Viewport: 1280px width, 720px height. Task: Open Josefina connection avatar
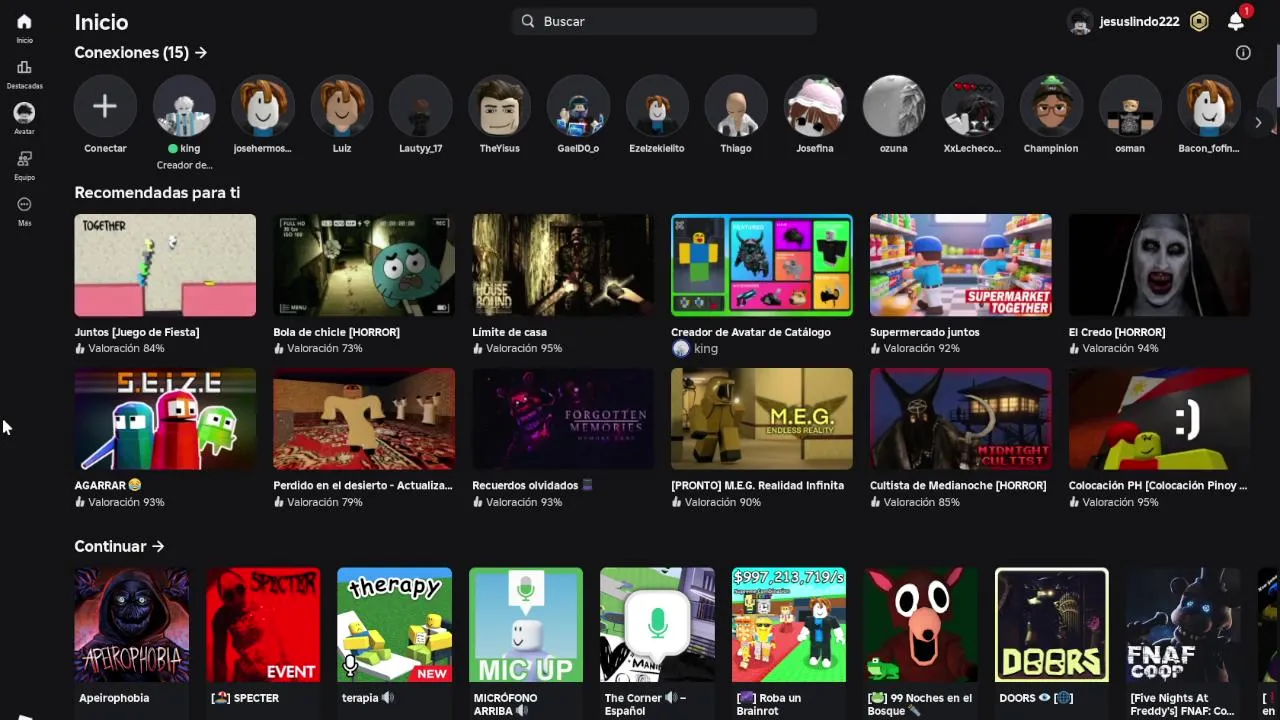click(x=815, y=106)
